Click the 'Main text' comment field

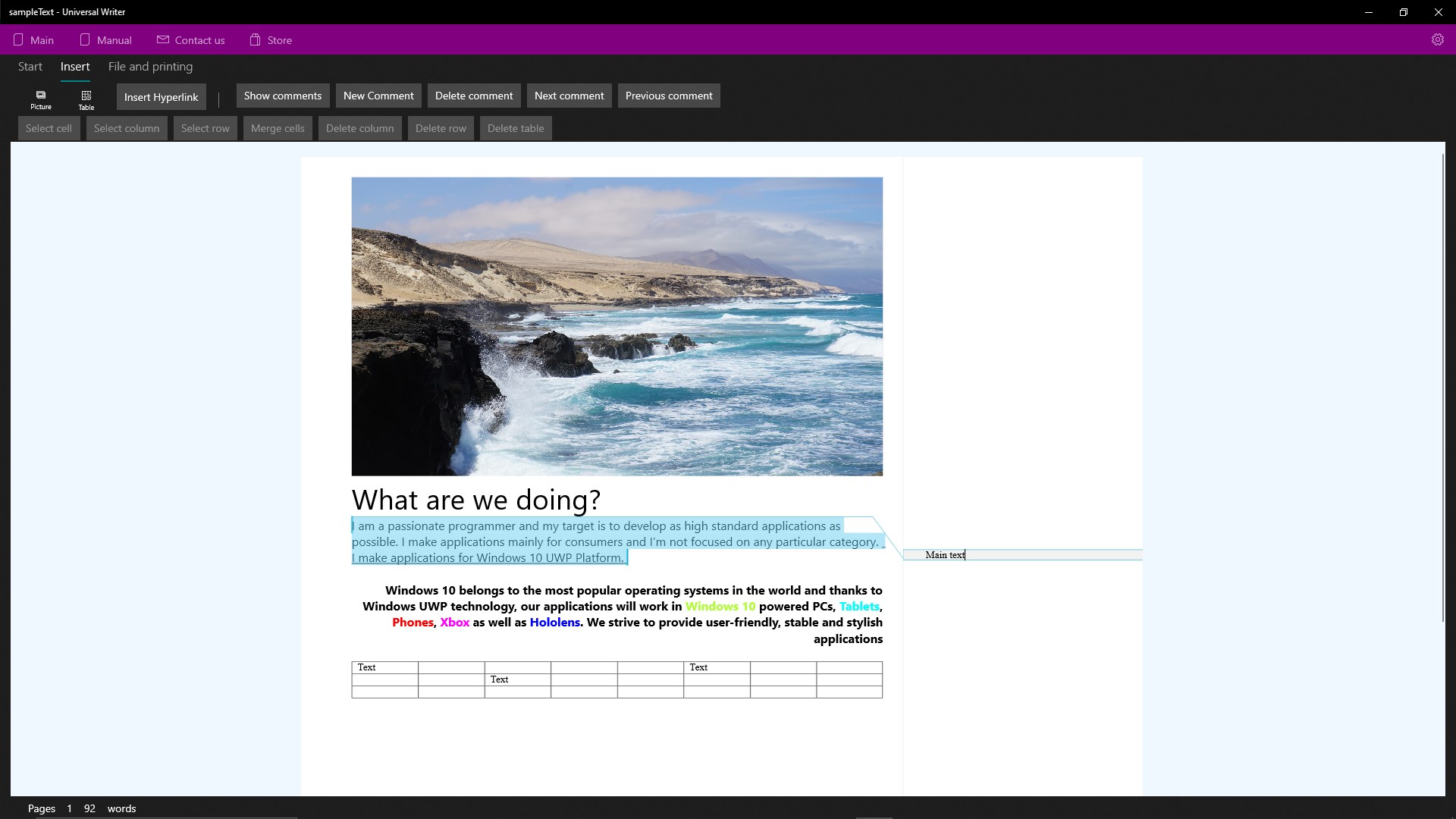tap(1021, 555)
